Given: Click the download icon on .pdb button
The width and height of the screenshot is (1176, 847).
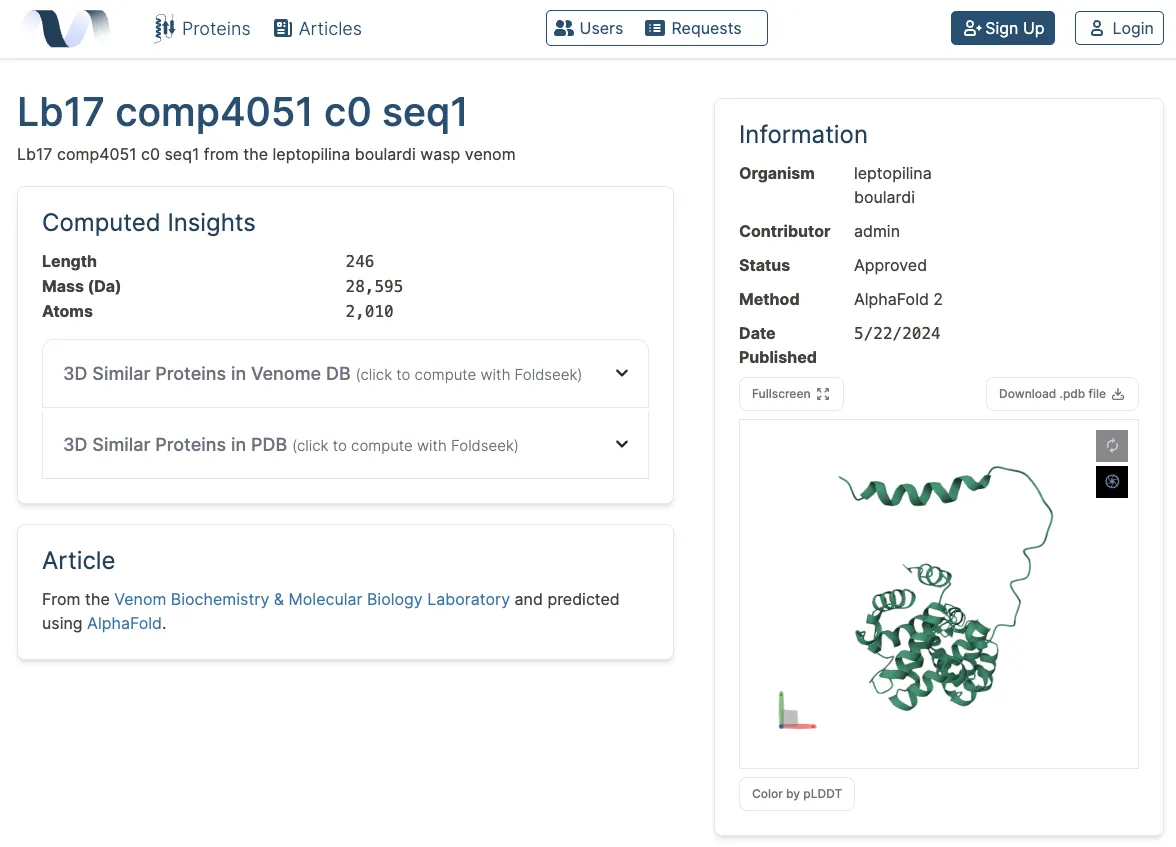Looking at the screenshot, I should coord(1118,394).
